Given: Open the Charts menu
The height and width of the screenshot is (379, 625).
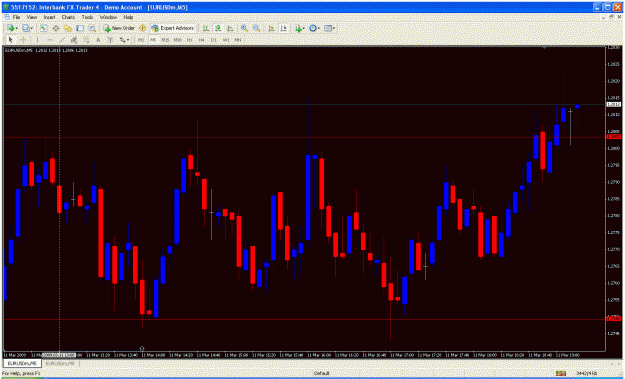Looking at the screenshot, I should pos(68,18).
